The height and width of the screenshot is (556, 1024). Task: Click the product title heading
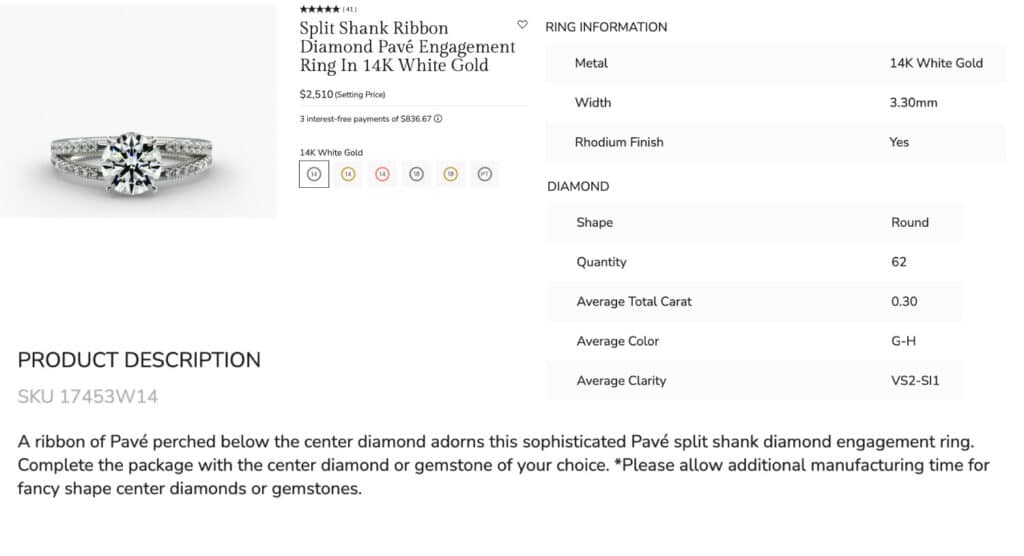point(407,46)
